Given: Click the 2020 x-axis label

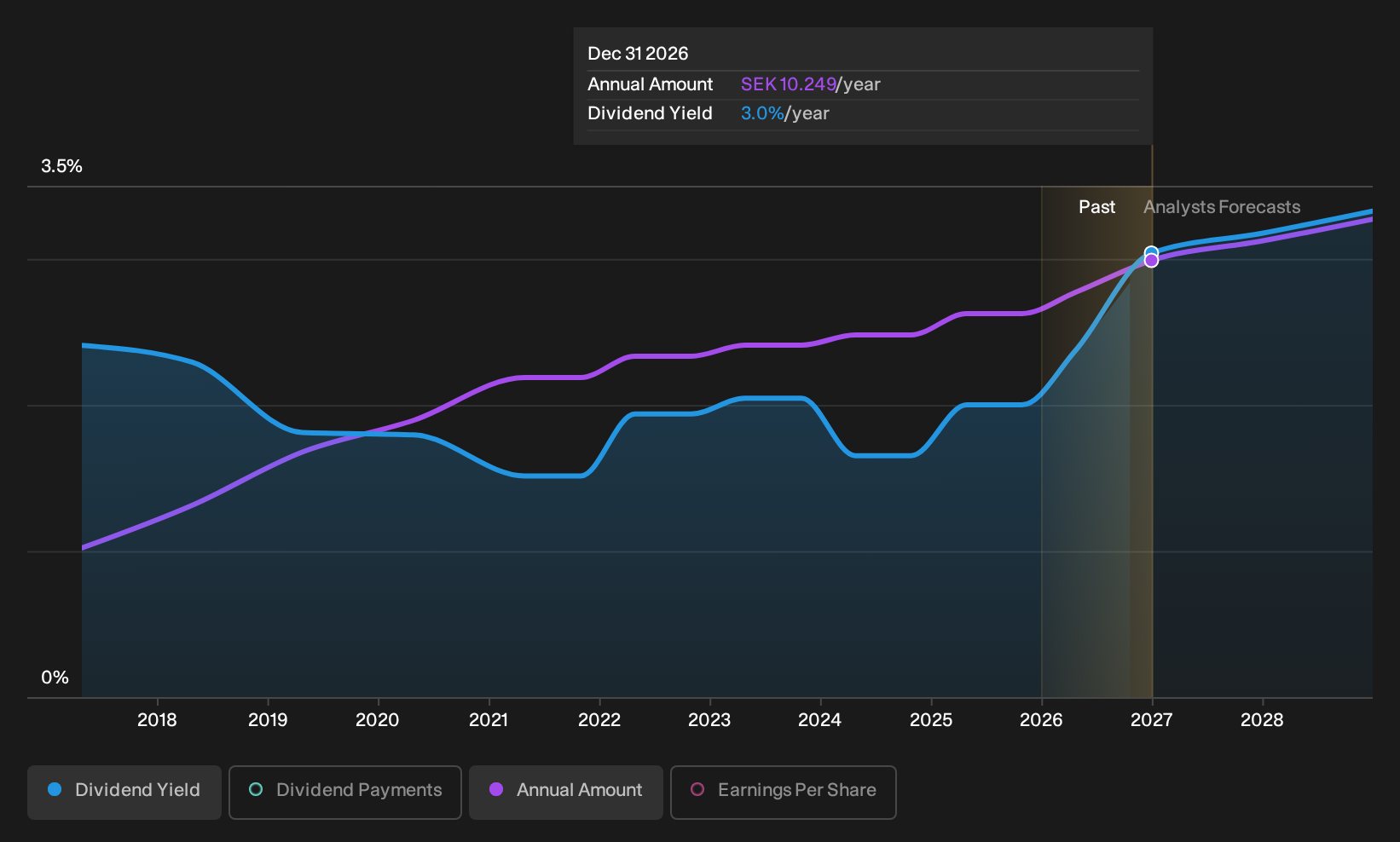Looking at the screenshot, I should [378, 720].
